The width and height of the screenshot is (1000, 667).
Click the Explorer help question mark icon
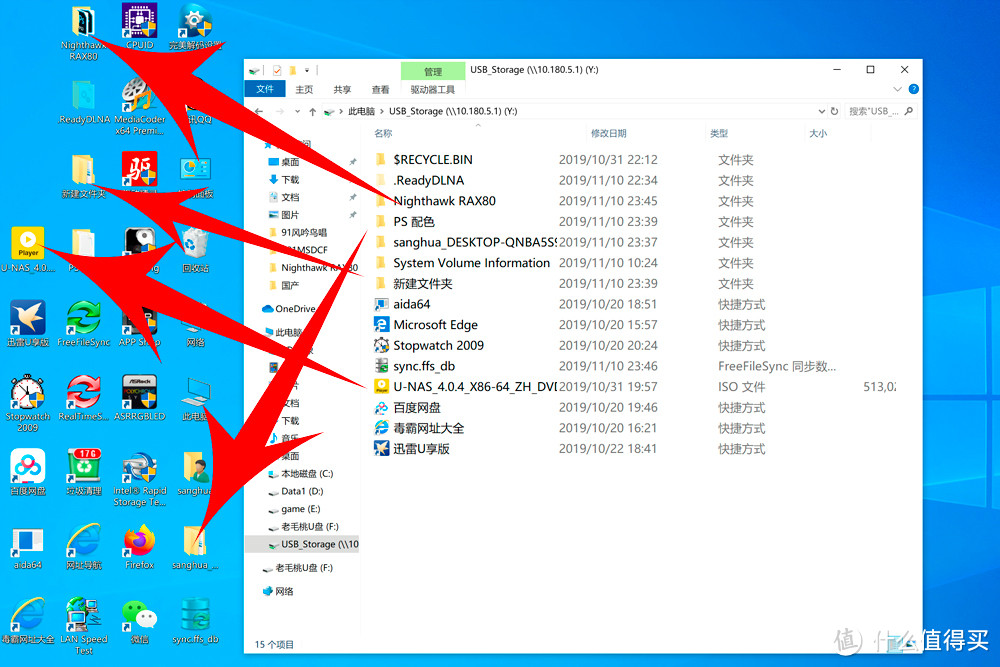(x=913, y=89)
